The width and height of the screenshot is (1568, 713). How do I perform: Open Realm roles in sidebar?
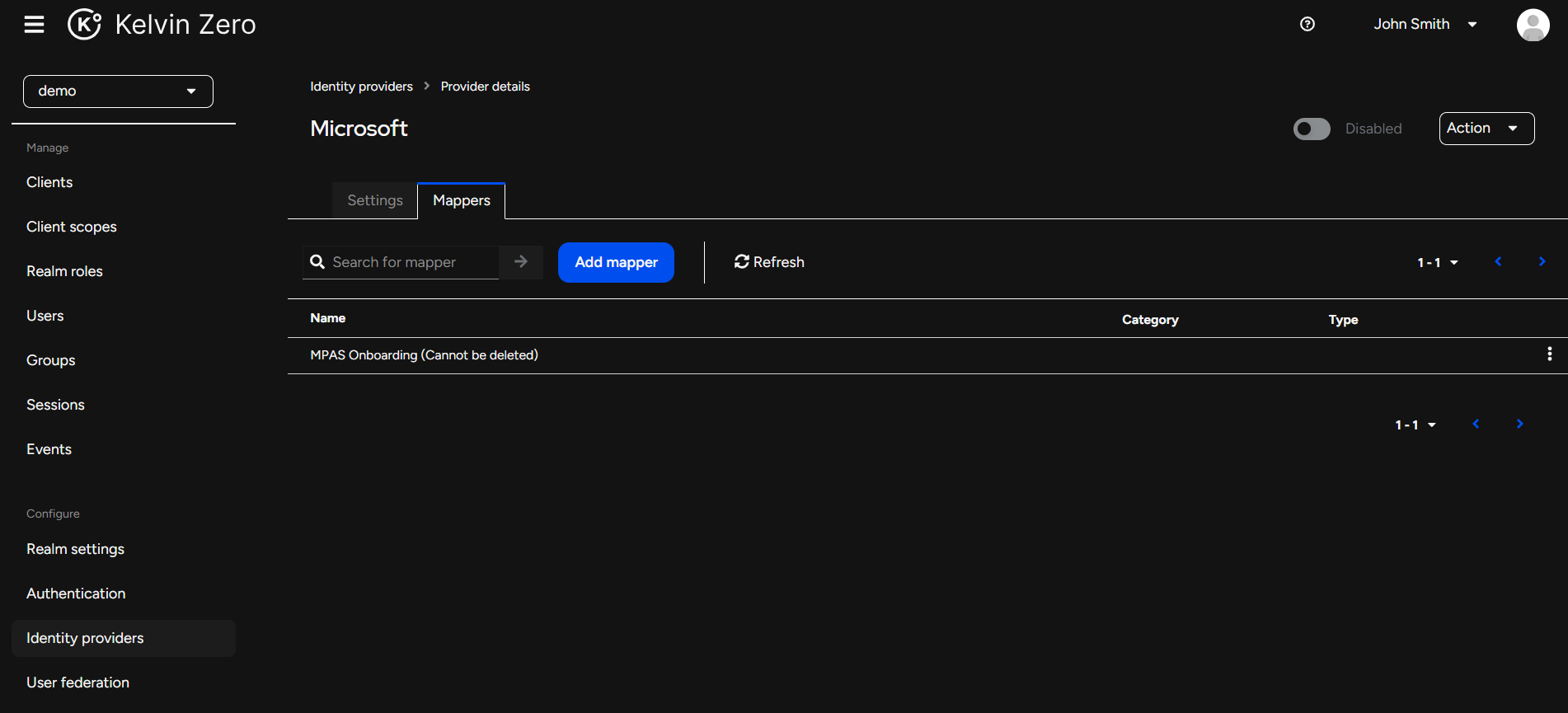(64, 271)
